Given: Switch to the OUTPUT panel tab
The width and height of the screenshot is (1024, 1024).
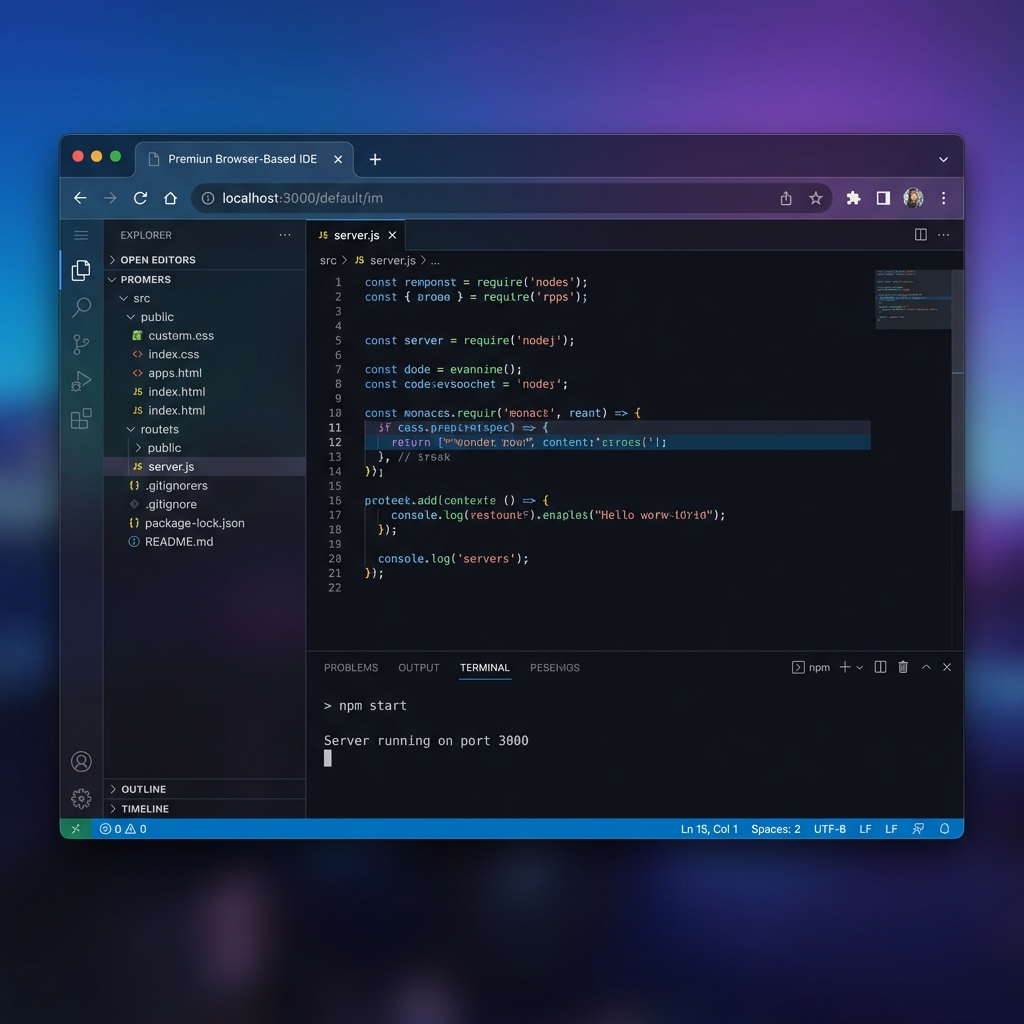Looking at the screenshot, I should point(419,668).
